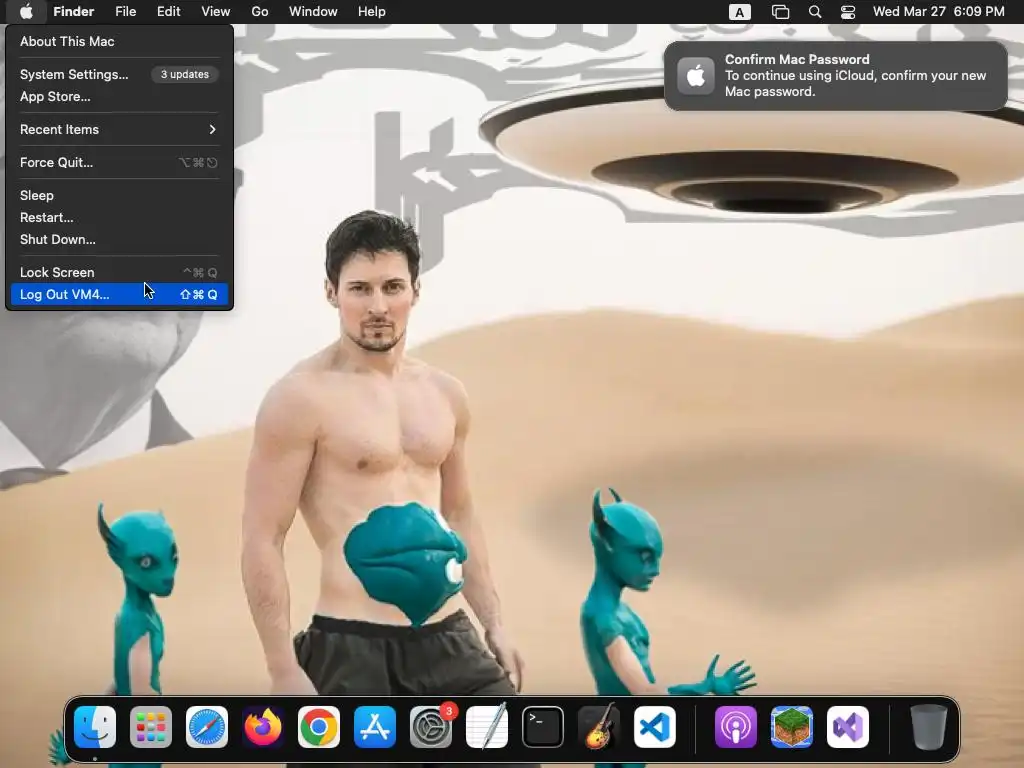
Task: Choose About This Mac
Action: pyautogui.click(x=120, y=41)
